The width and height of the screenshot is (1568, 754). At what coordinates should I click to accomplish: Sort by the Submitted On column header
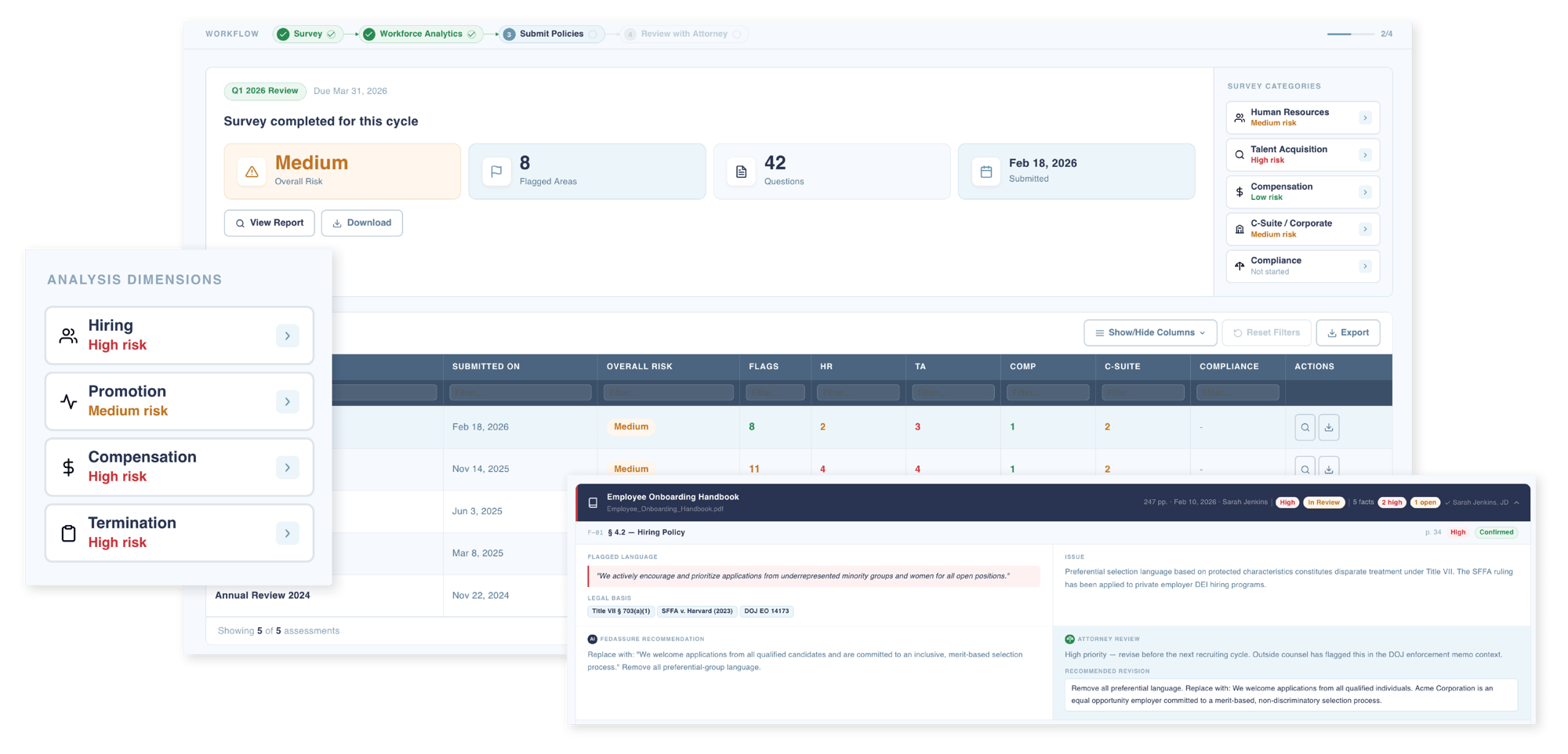coord(486,366)
